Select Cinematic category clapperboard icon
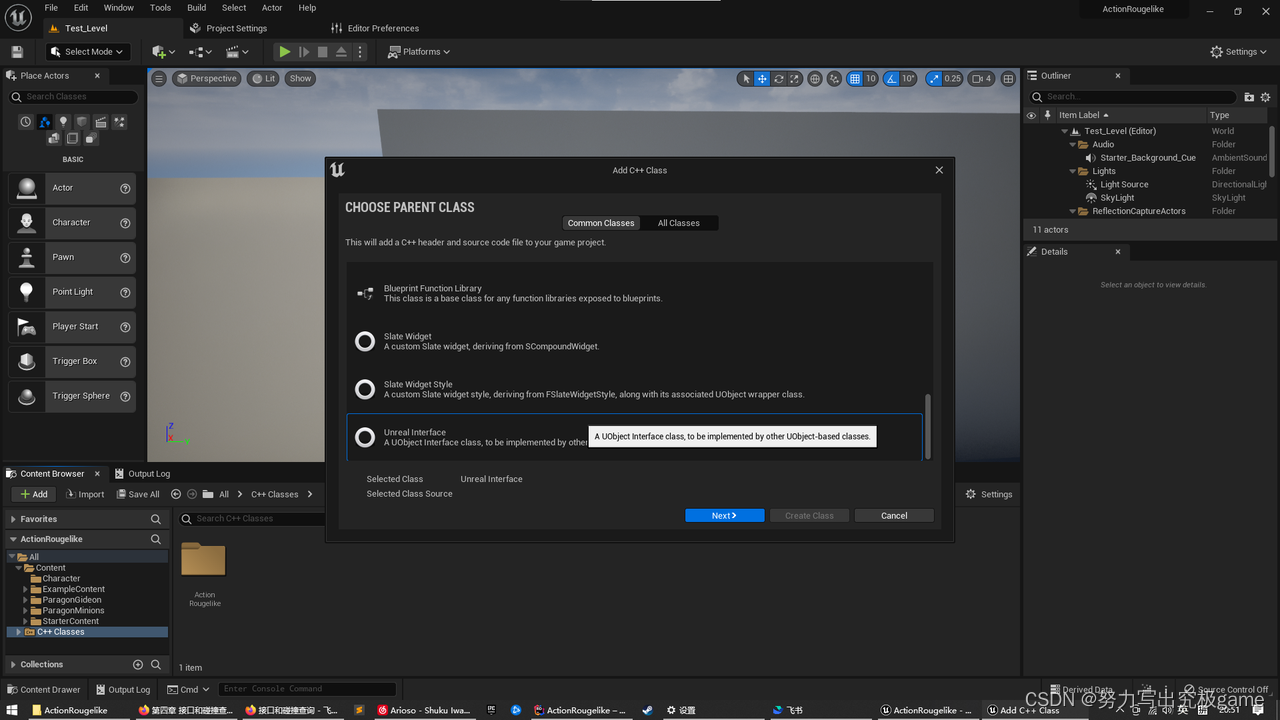Viewport: 1280px width, 720px height. point(101,122)
